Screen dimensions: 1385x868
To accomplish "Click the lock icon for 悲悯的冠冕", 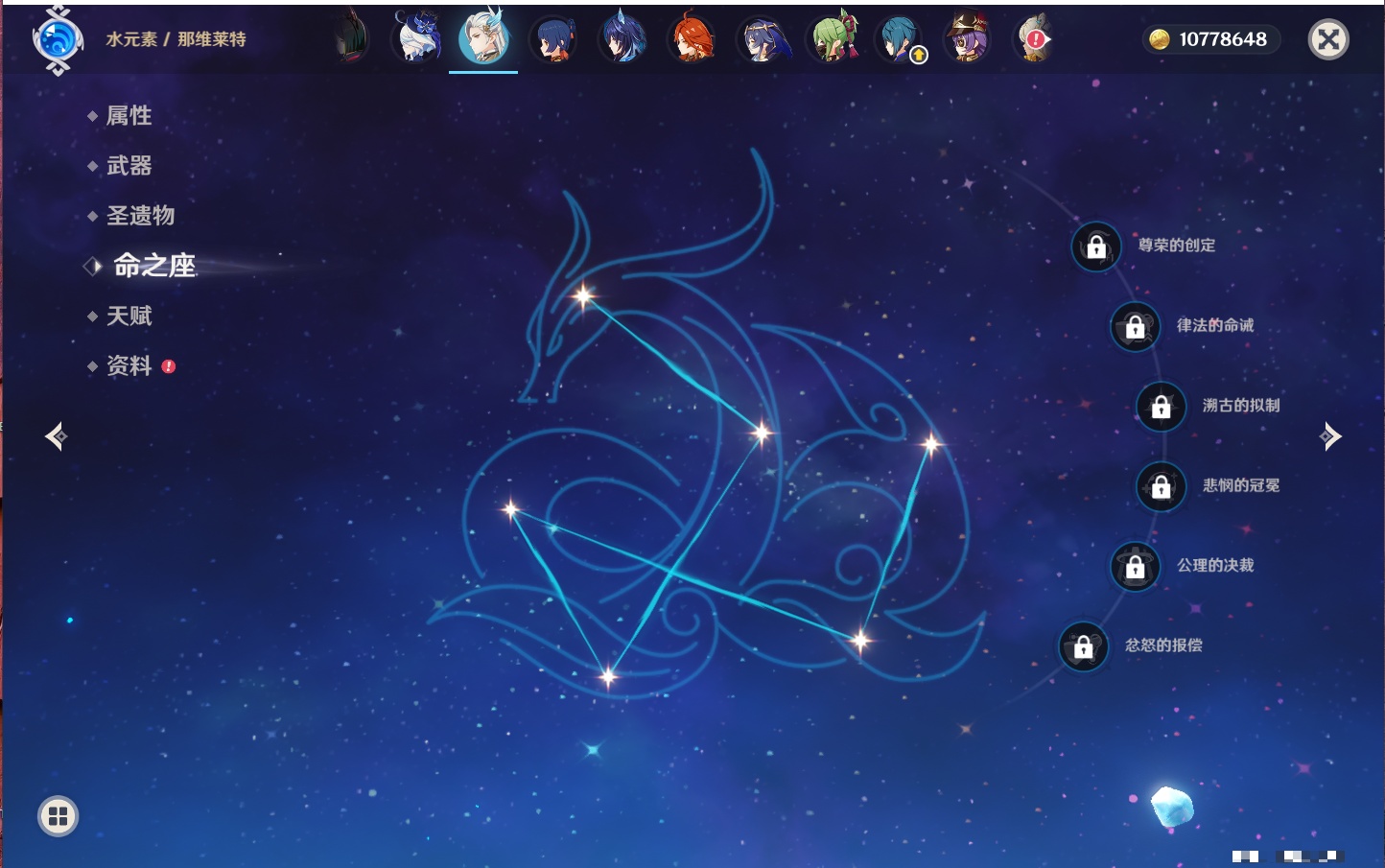I will [1161, 486].
